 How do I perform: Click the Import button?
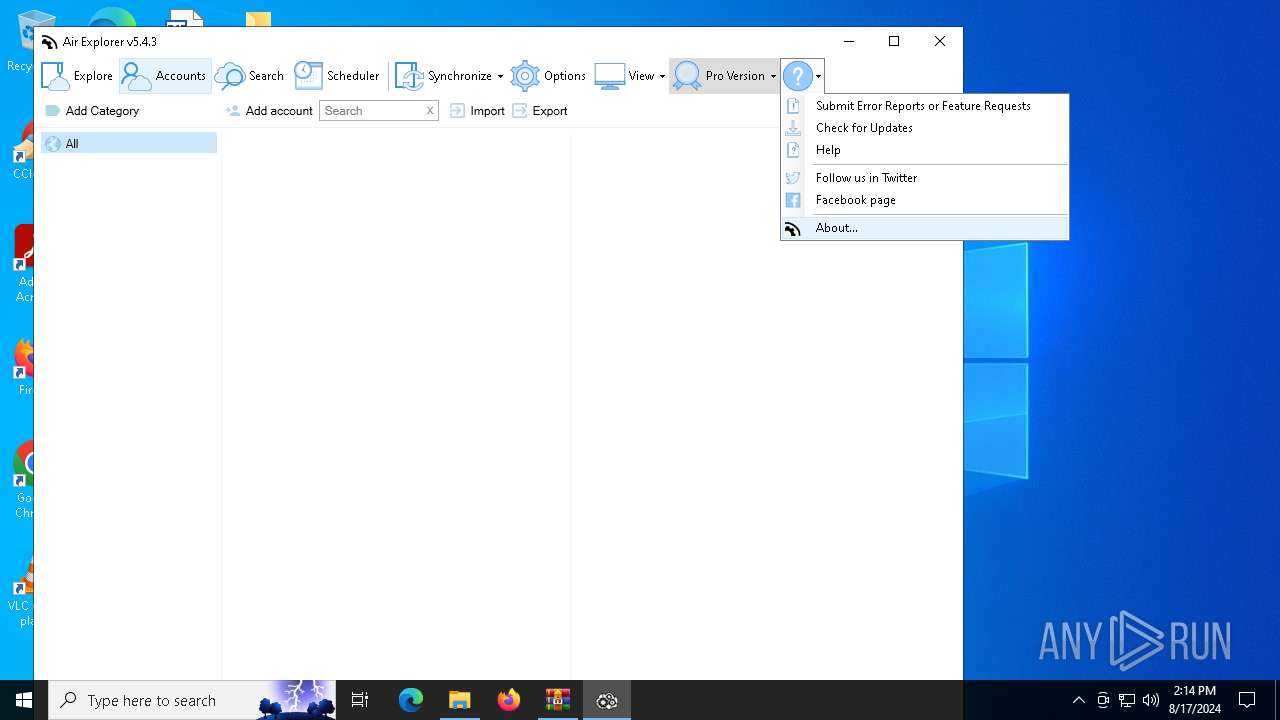[x=477, y=111]
